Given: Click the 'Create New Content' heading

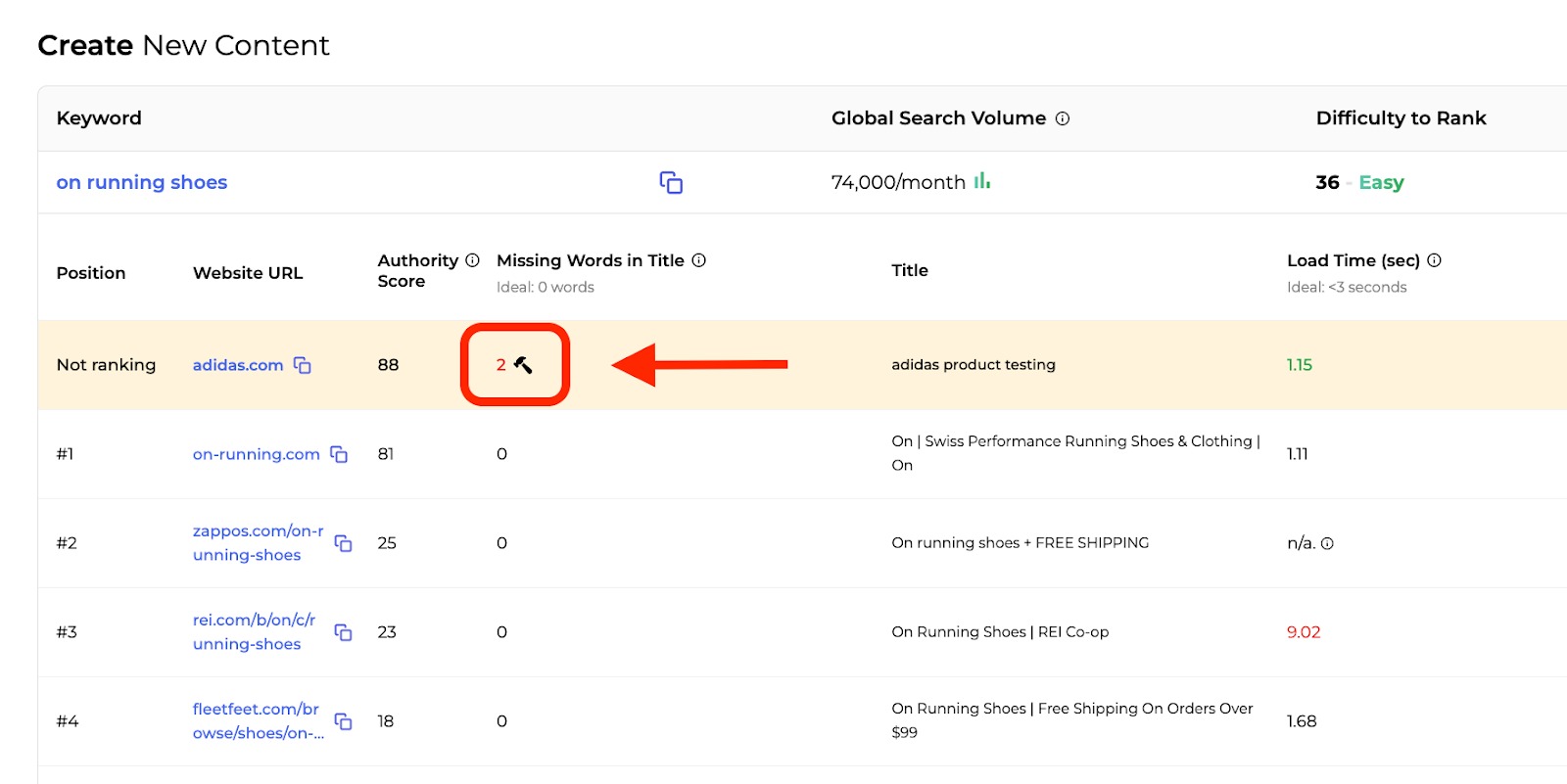Looking at the screenshot, I should (184, 45).
